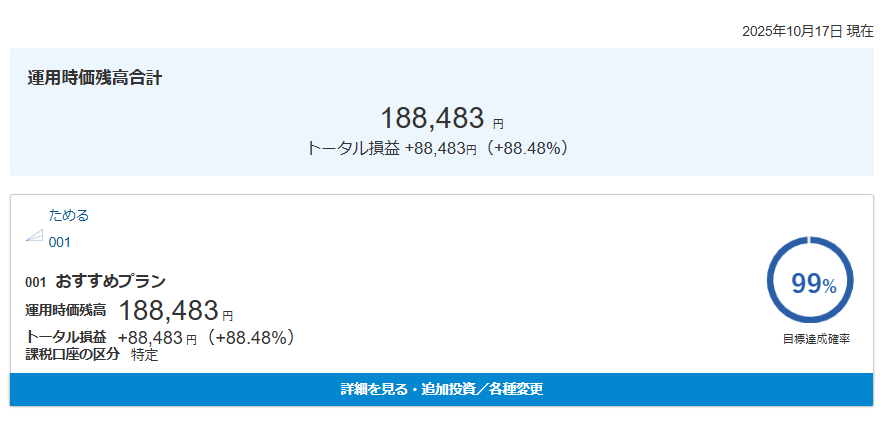This screenshot has width=880, height=422.
Task: Click the 2025年10月17日 現在 date text
Action: click(x=807, y=31)
